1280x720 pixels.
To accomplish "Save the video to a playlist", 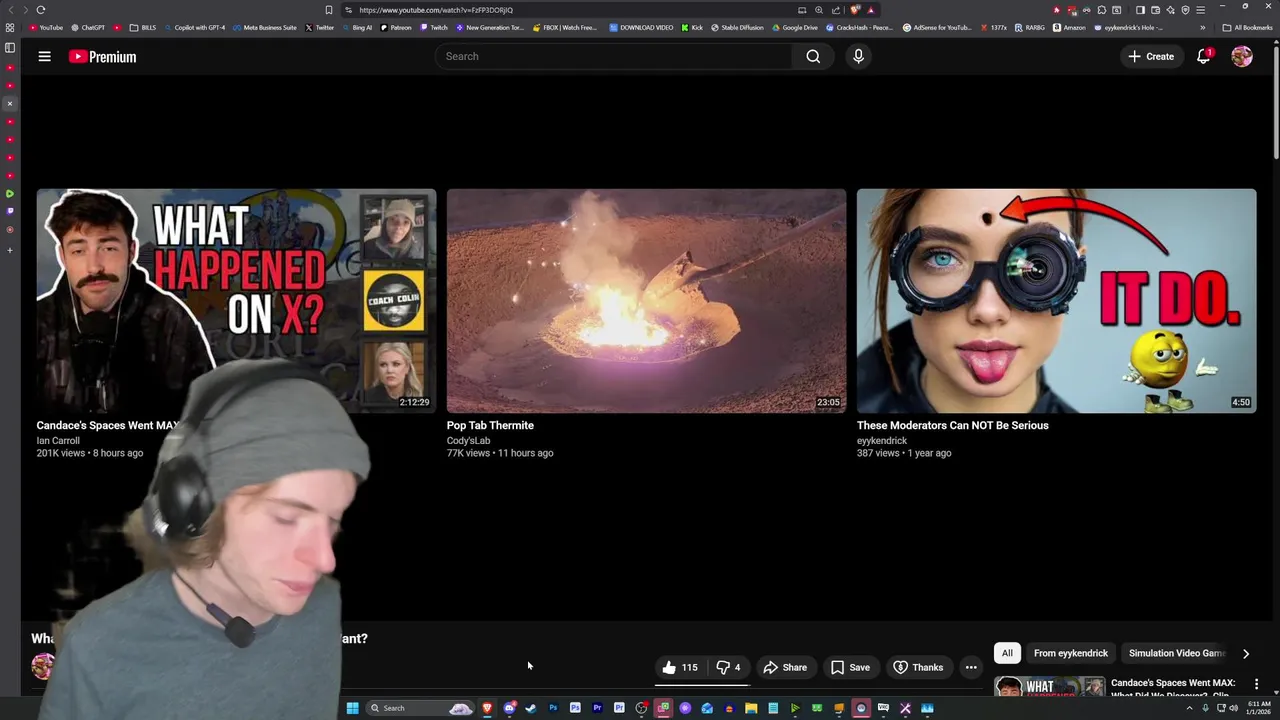I will [850, 667].
